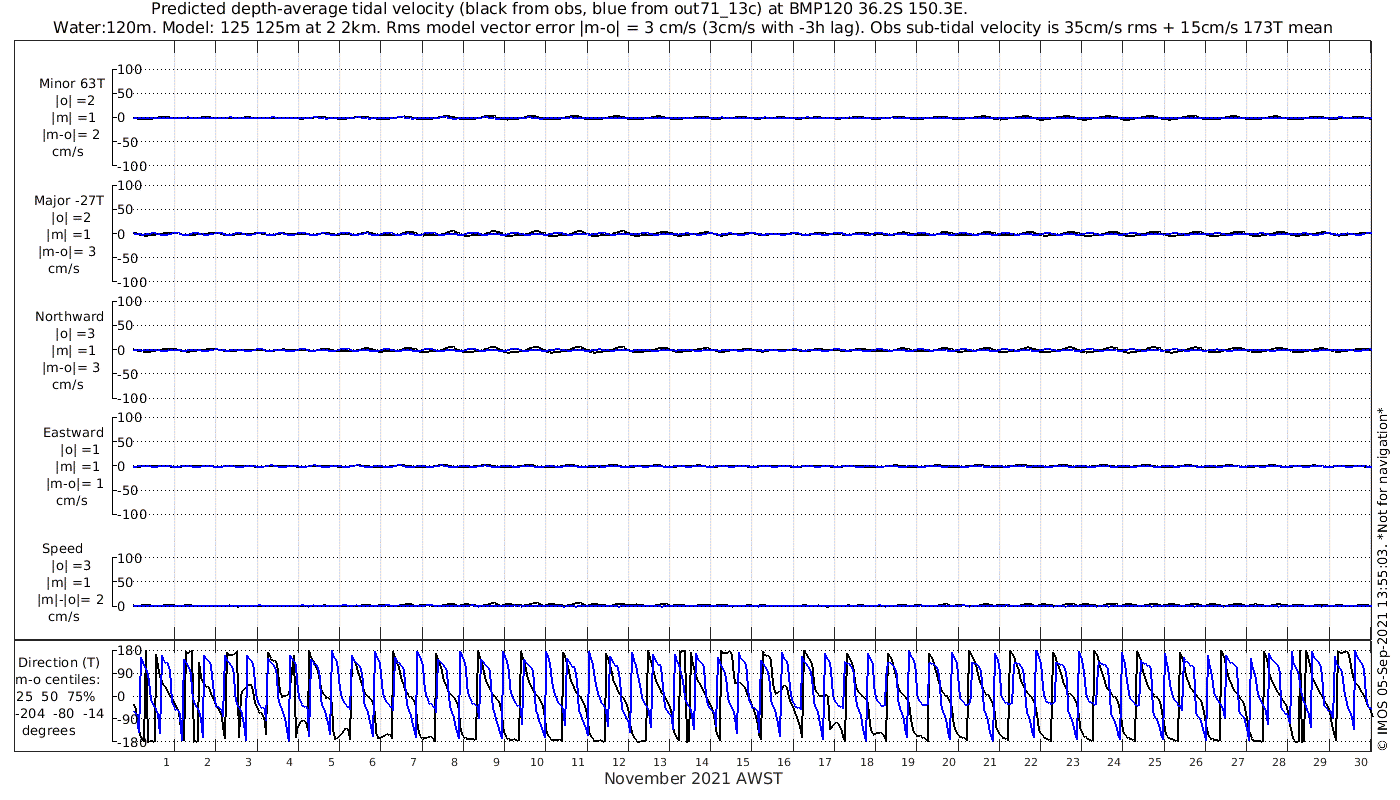
Task: Click the 'Direction (T)' panel label
Action: tap(60, 662)
